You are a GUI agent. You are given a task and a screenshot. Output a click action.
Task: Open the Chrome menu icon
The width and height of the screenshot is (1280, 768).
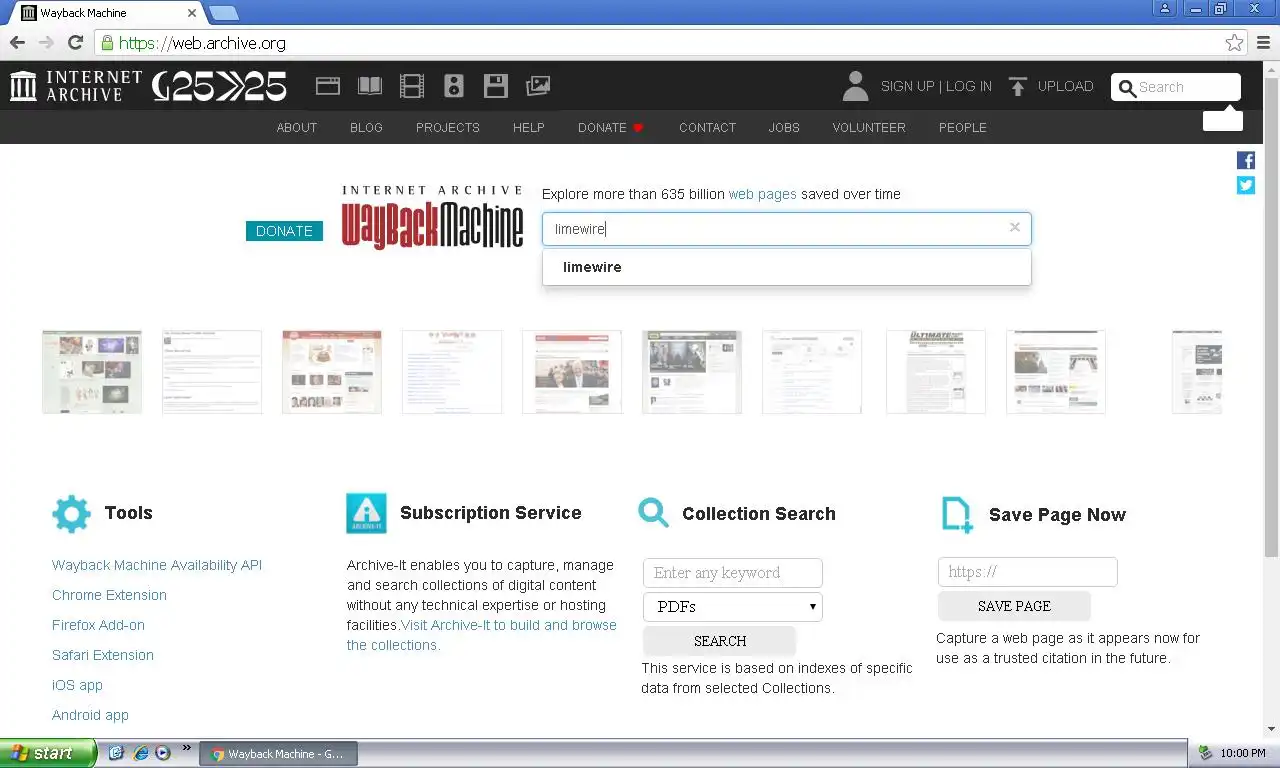[1265, 43]
